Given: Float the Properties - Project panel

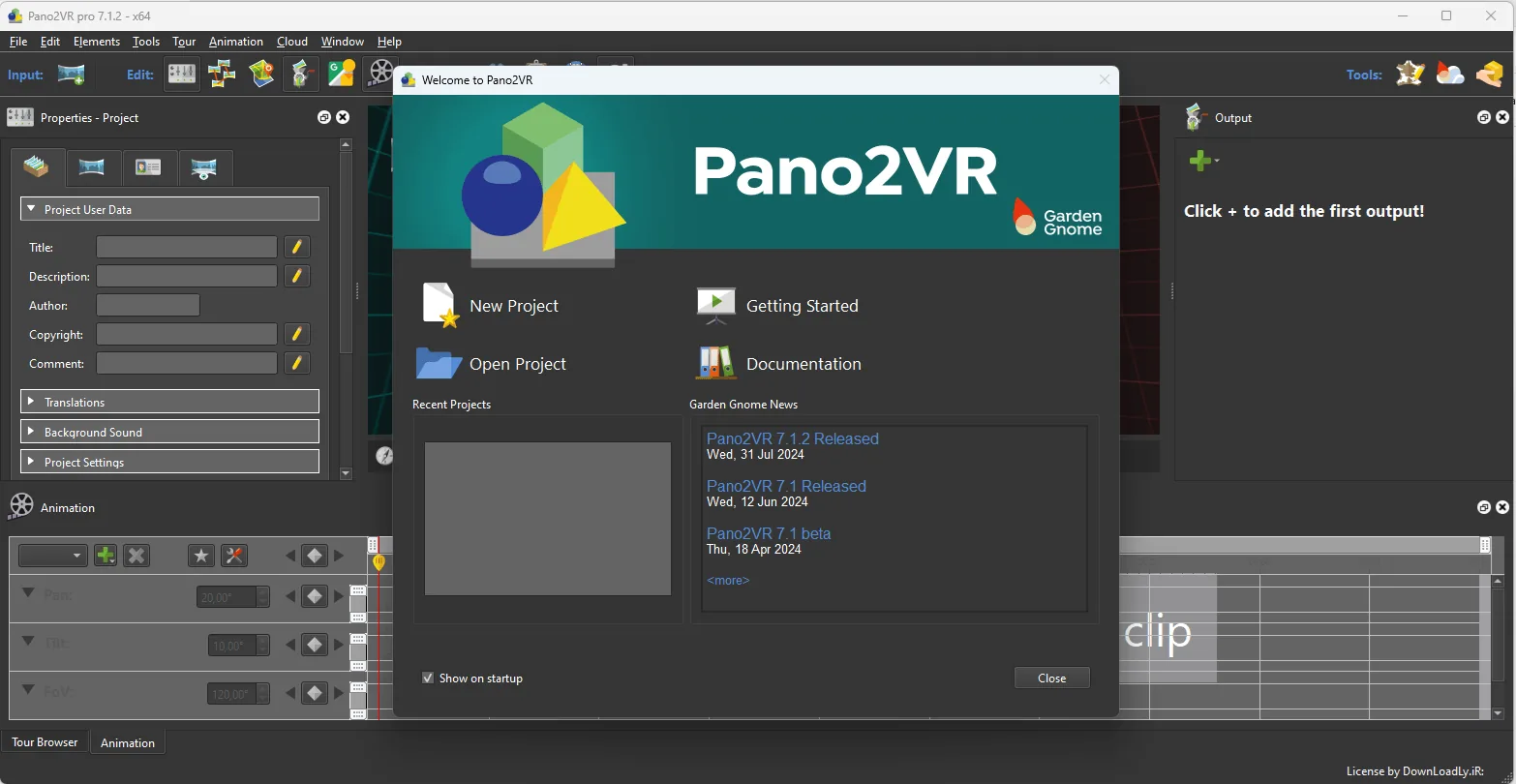Looking at the screenshot, I should (324, 117).
